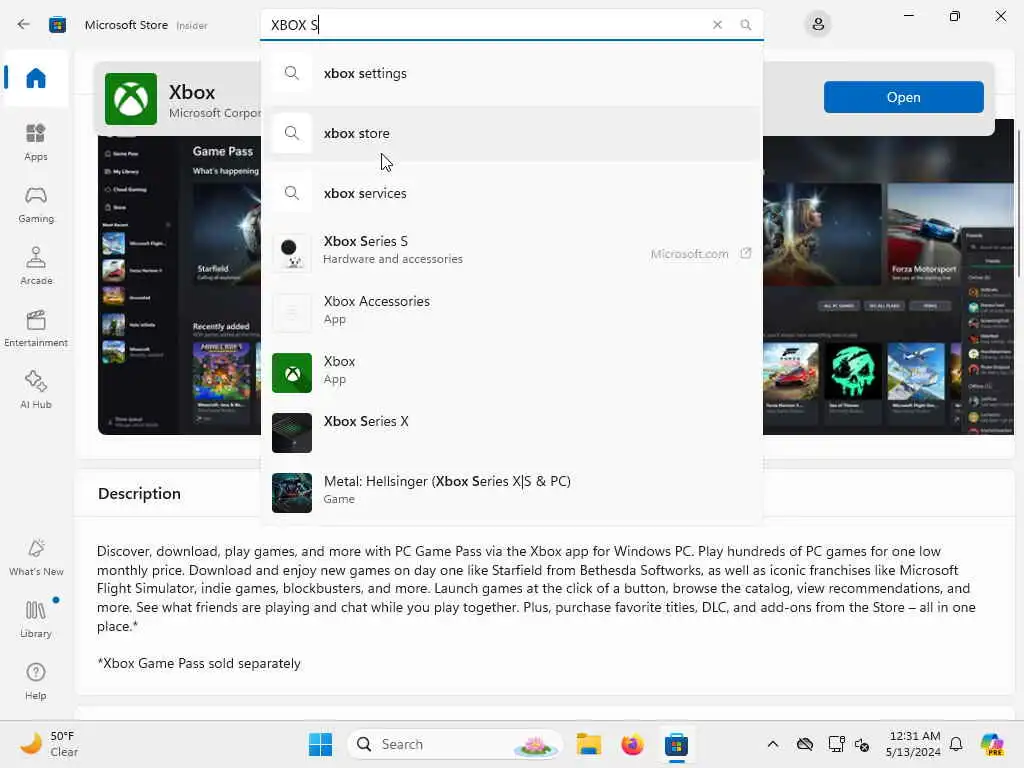1024x768 pixels.
Task: Click the Description heading
Action: pyautogui.click(x=139, y=494)
